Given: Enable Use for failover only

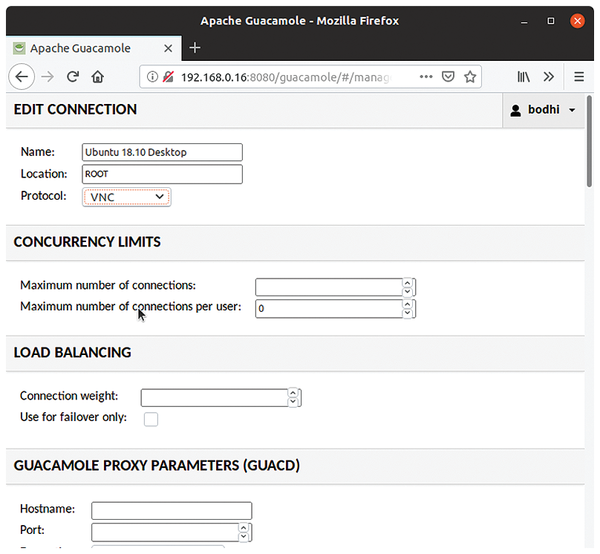Looking at the screenshot, I should [151, 419].
